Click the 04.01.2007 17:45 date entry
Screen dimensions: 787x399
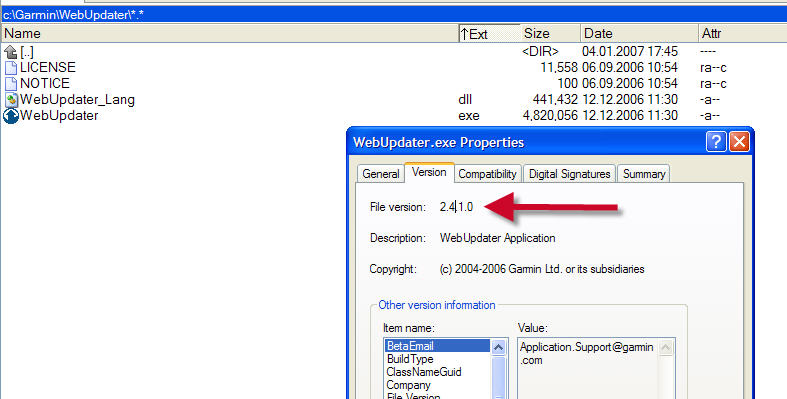pyautogui.click(x=630, y=51)
